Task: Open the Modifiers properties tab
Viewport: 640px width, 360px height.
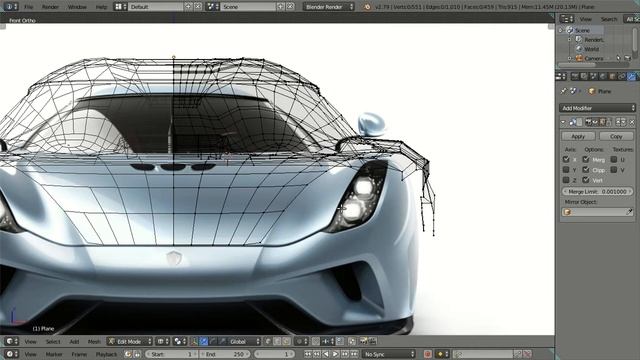Action: (631, 76)
